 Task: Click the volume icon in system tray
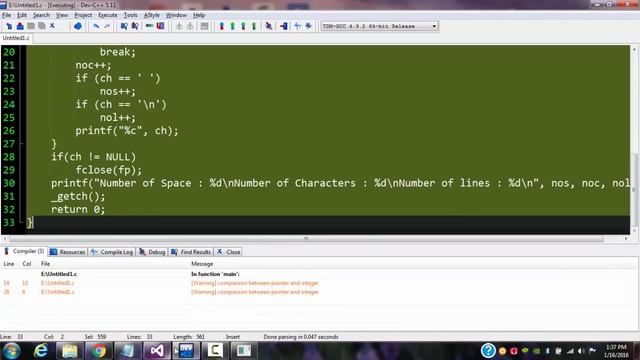click(x=581, y=351)
